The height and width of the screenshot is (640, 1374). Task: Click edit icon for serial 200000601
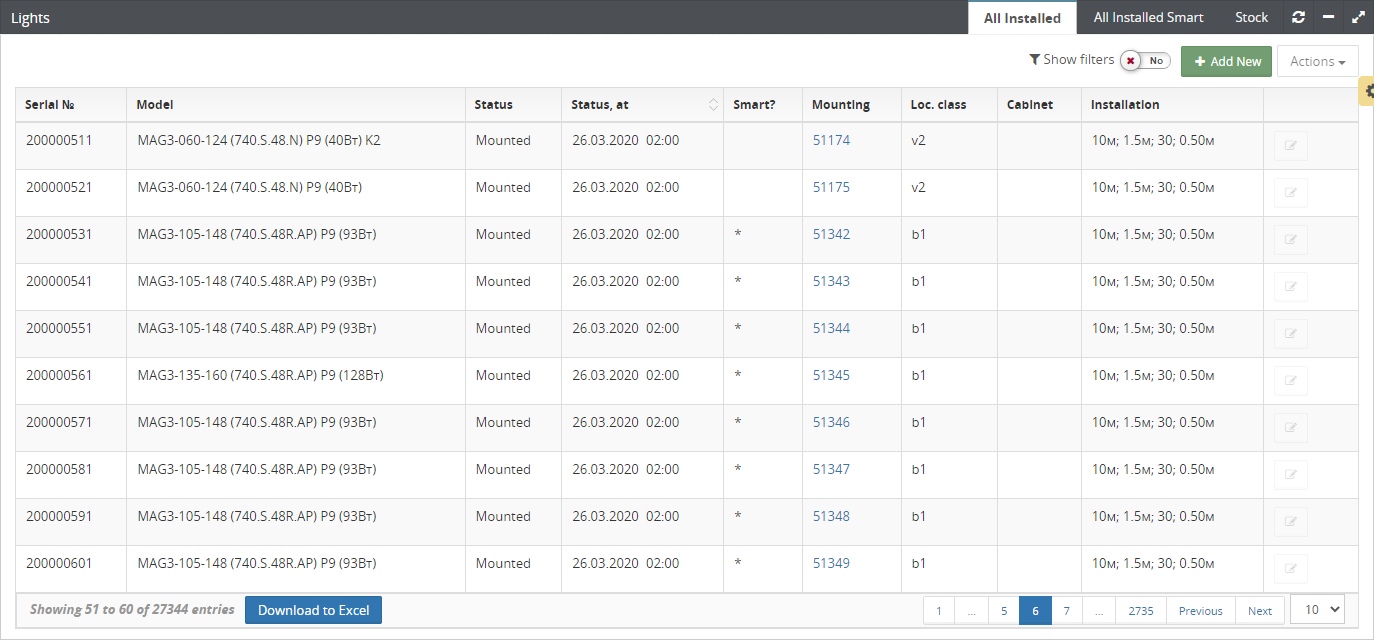[1290, 569]
